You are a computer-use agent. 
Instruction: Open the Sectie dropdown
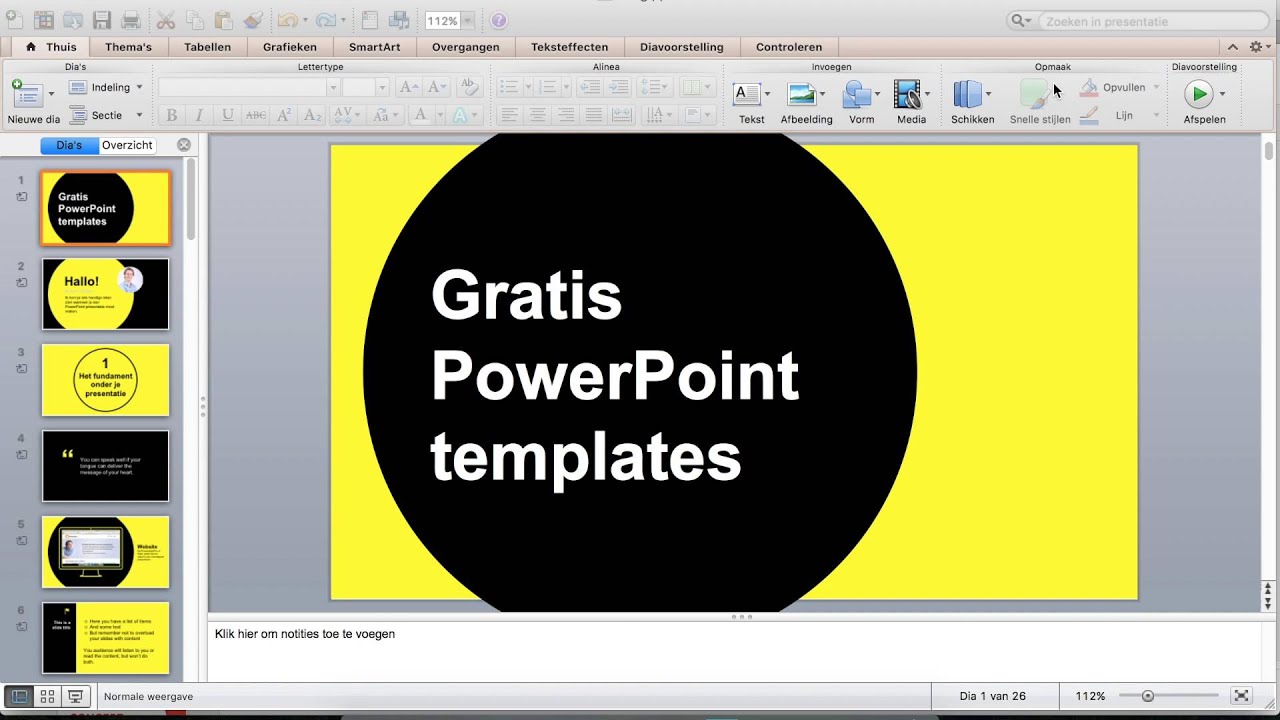coord(105,115)
